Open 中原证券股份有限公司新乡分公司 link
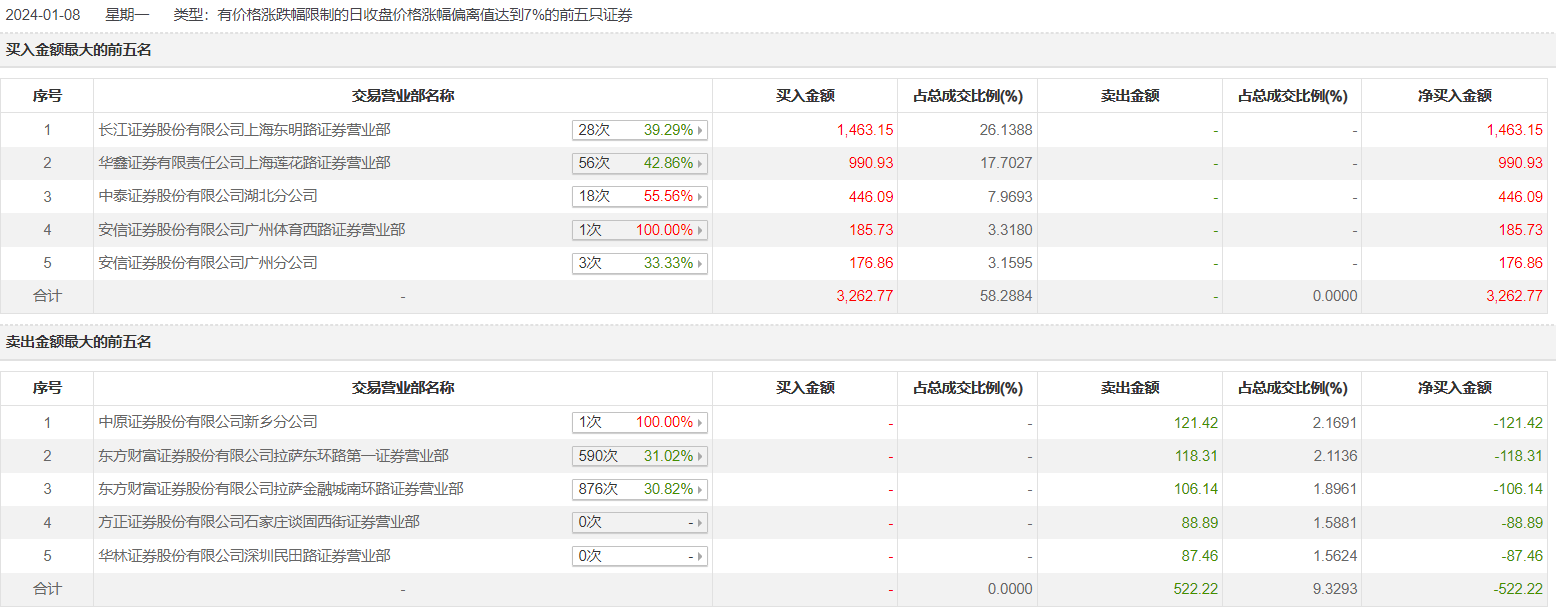1556x616 pixels. pyautogui.click(x=208, y=422)
